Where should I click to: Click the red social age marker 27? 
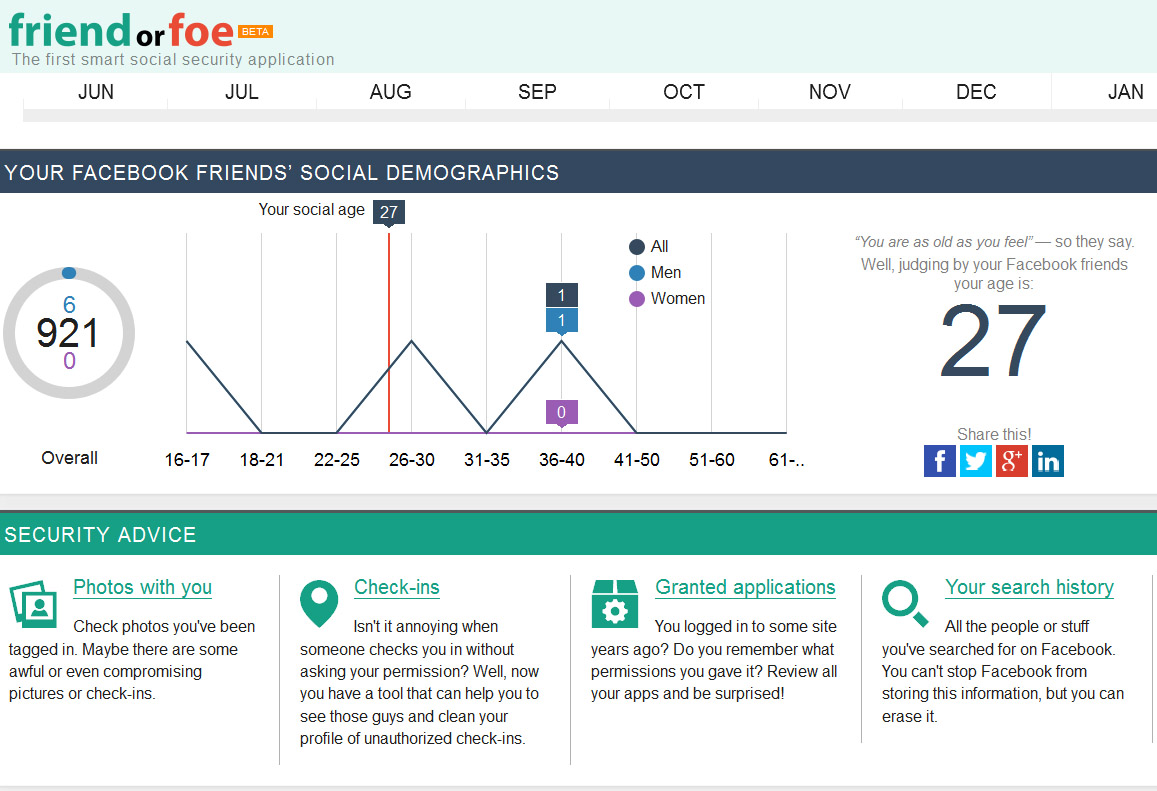click(x=389, y=212)
